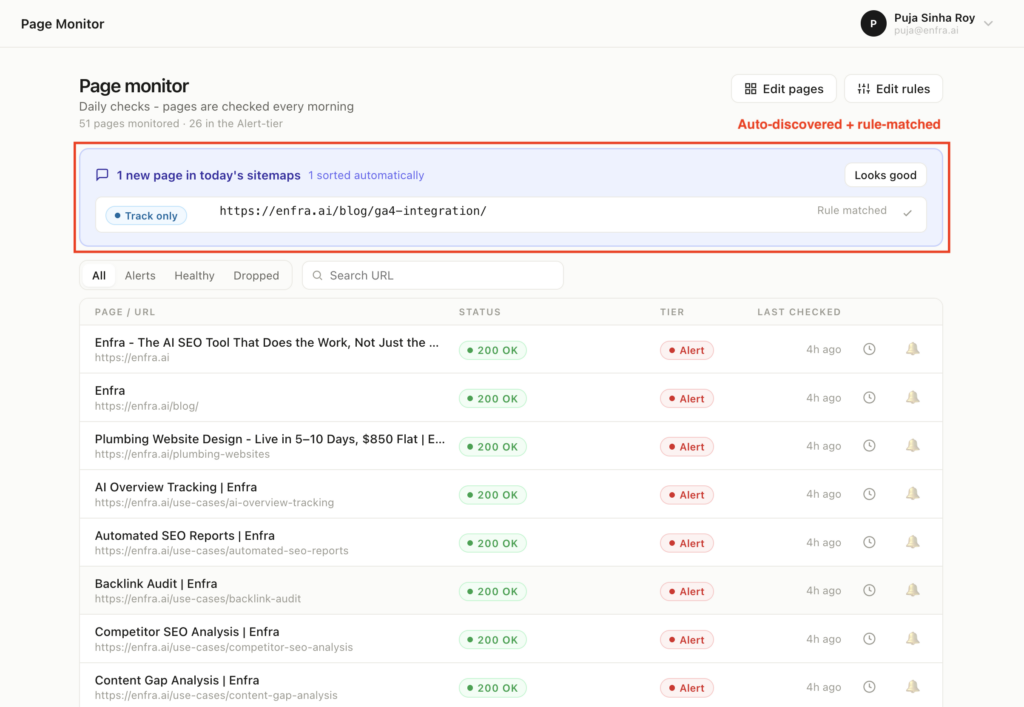Toggle alert bell for https://enfra.ai row
The image size is (1024, 707).
(912, 349)
